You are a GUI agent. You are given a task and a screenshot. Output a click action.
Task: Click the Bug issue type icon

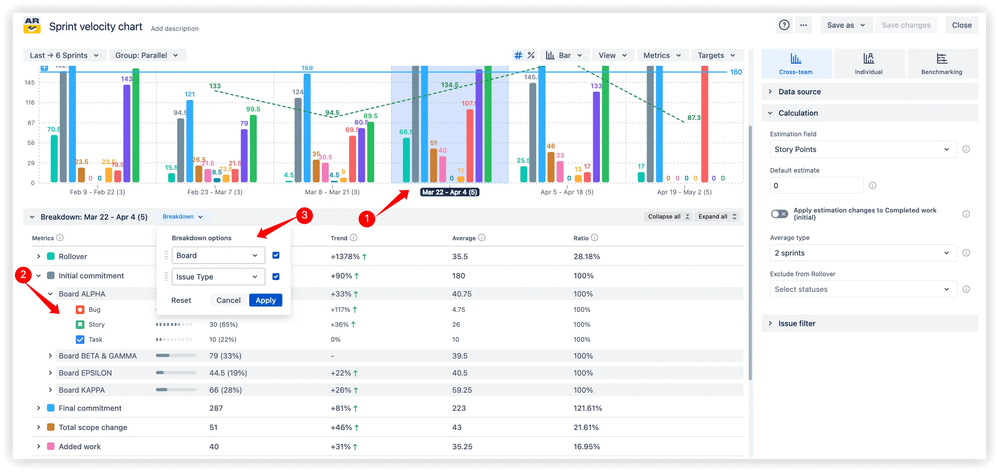click(80, 310)
